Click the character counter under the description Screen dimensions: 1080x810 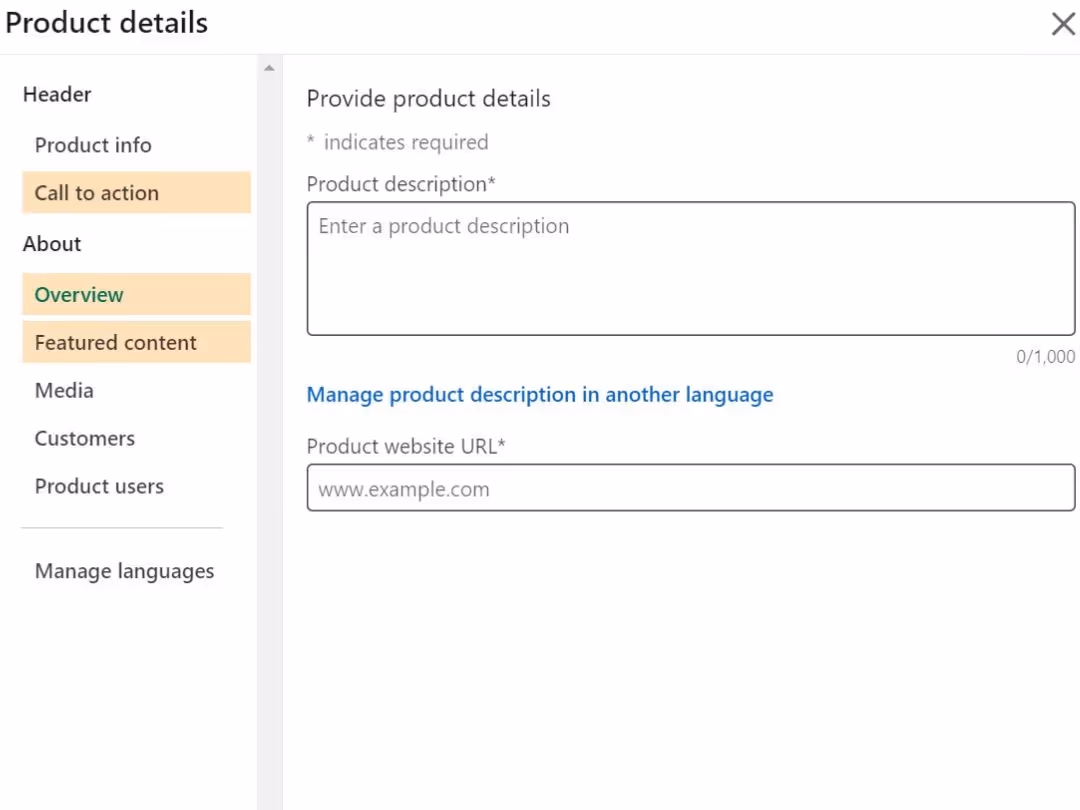click(x=1047, y=356)
